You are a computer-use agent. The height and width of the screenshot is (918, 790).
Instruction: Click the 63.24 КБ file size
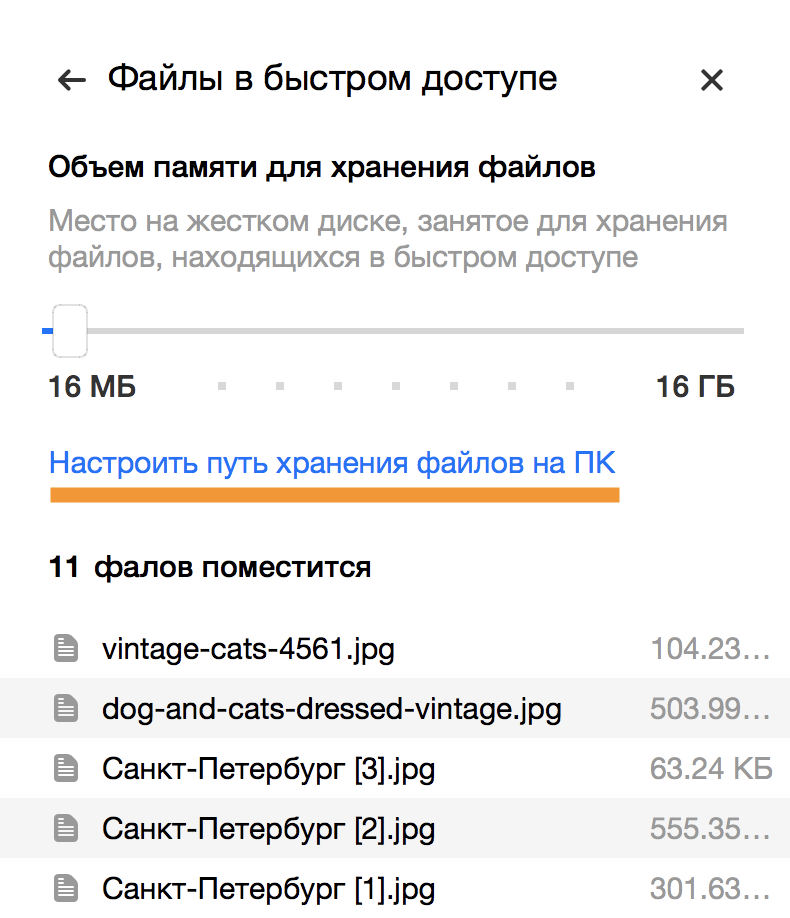tap(711, 769)
